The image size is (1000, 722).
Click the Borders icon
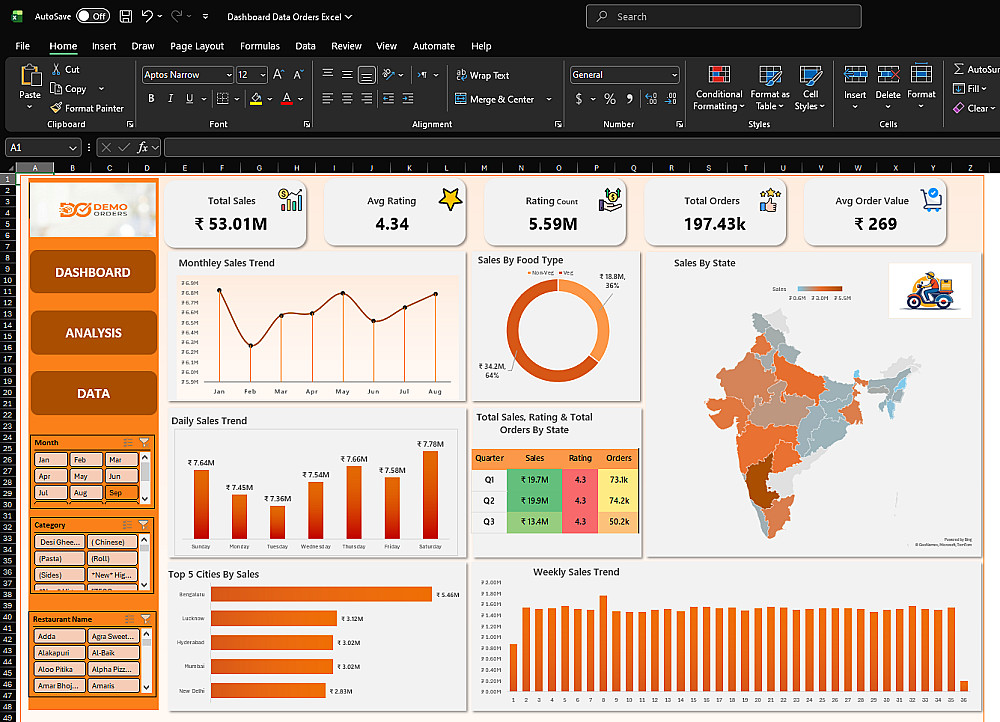point(223,98)
